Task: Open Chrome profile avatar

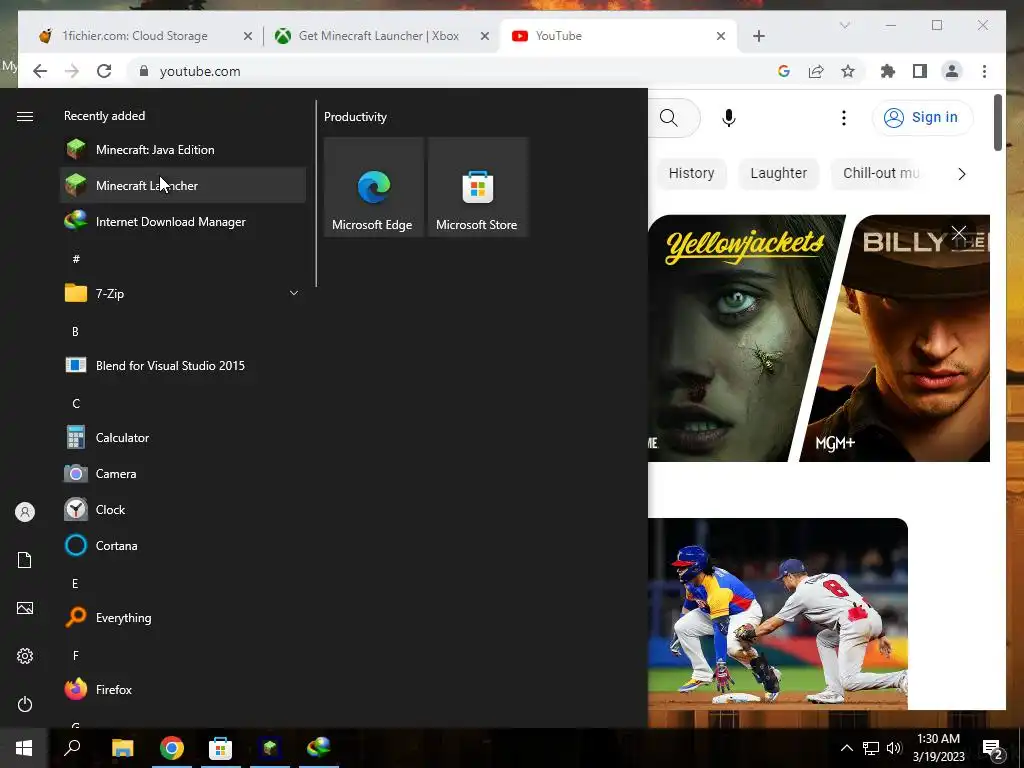Action: 952,71
